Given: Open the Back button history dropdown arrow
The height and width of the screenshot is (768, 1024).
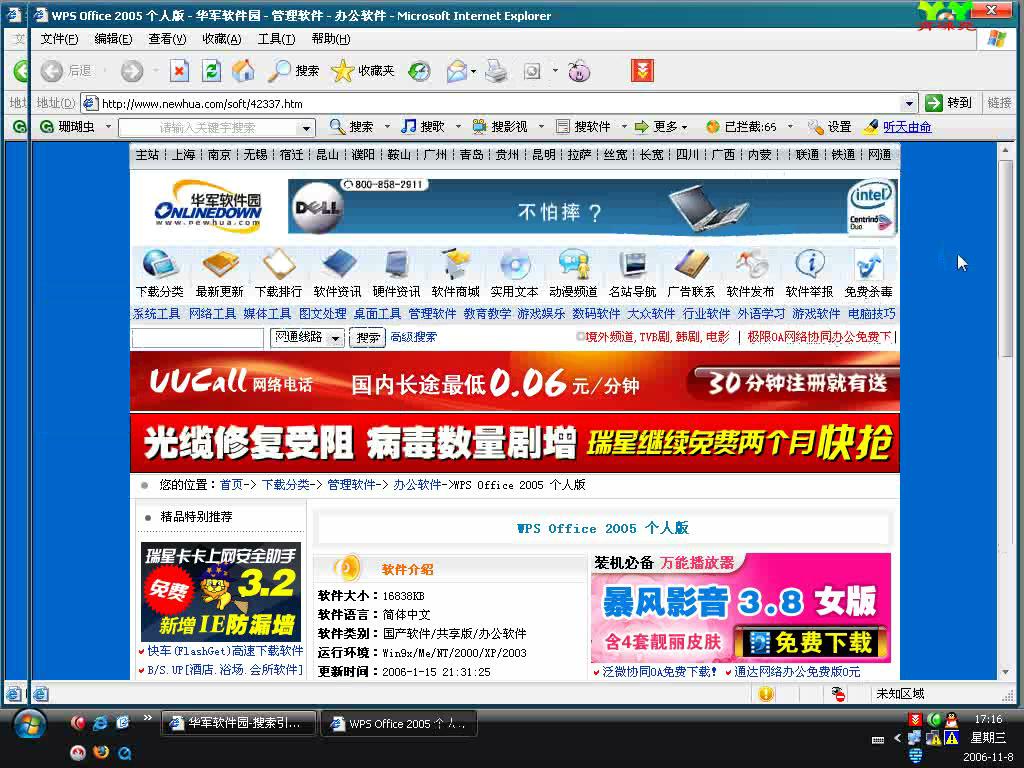Looking at the screenshot, I should coord(106,71).
